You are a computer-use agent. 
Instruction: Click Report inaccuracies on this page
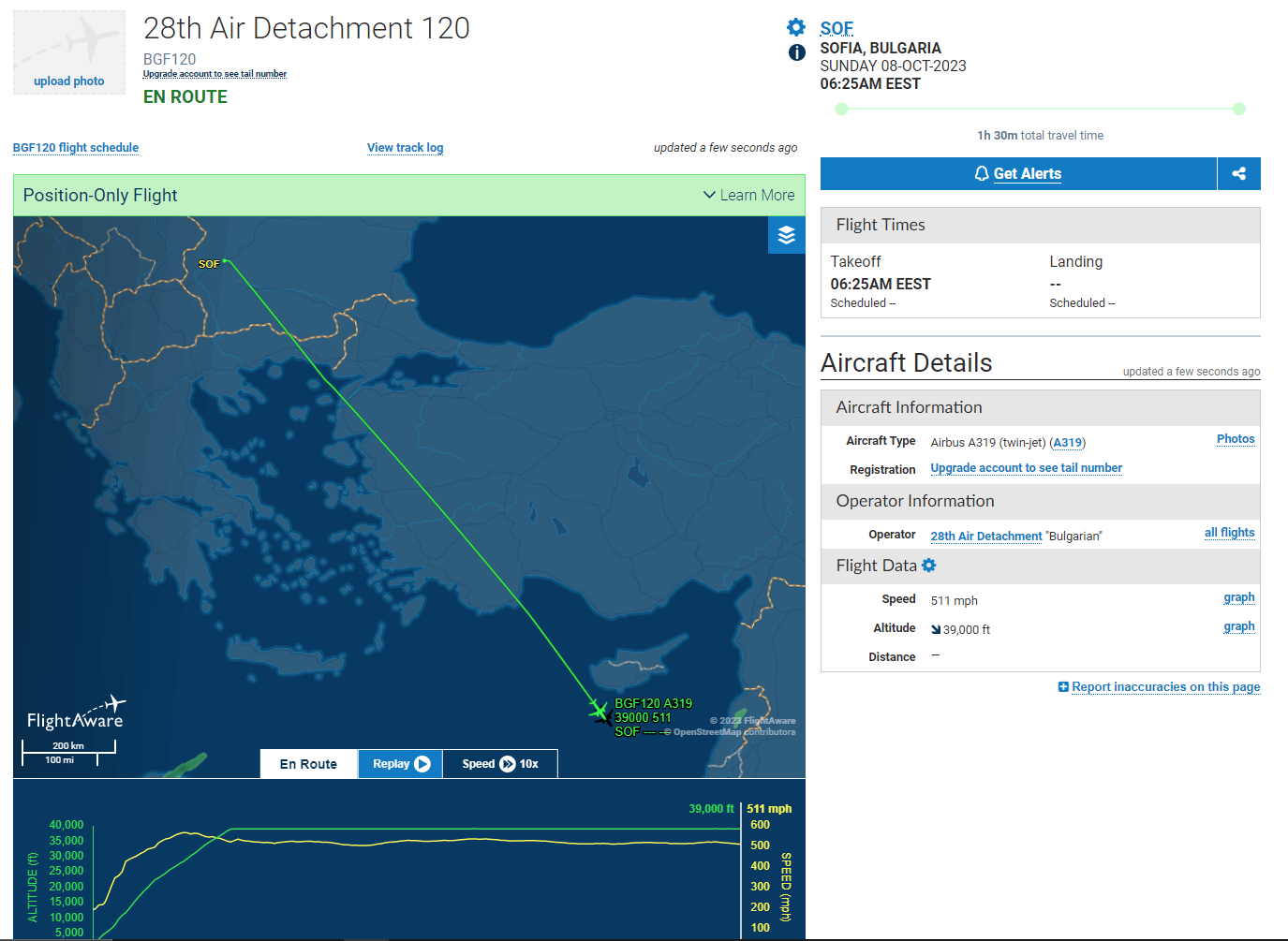(1165, 686)
